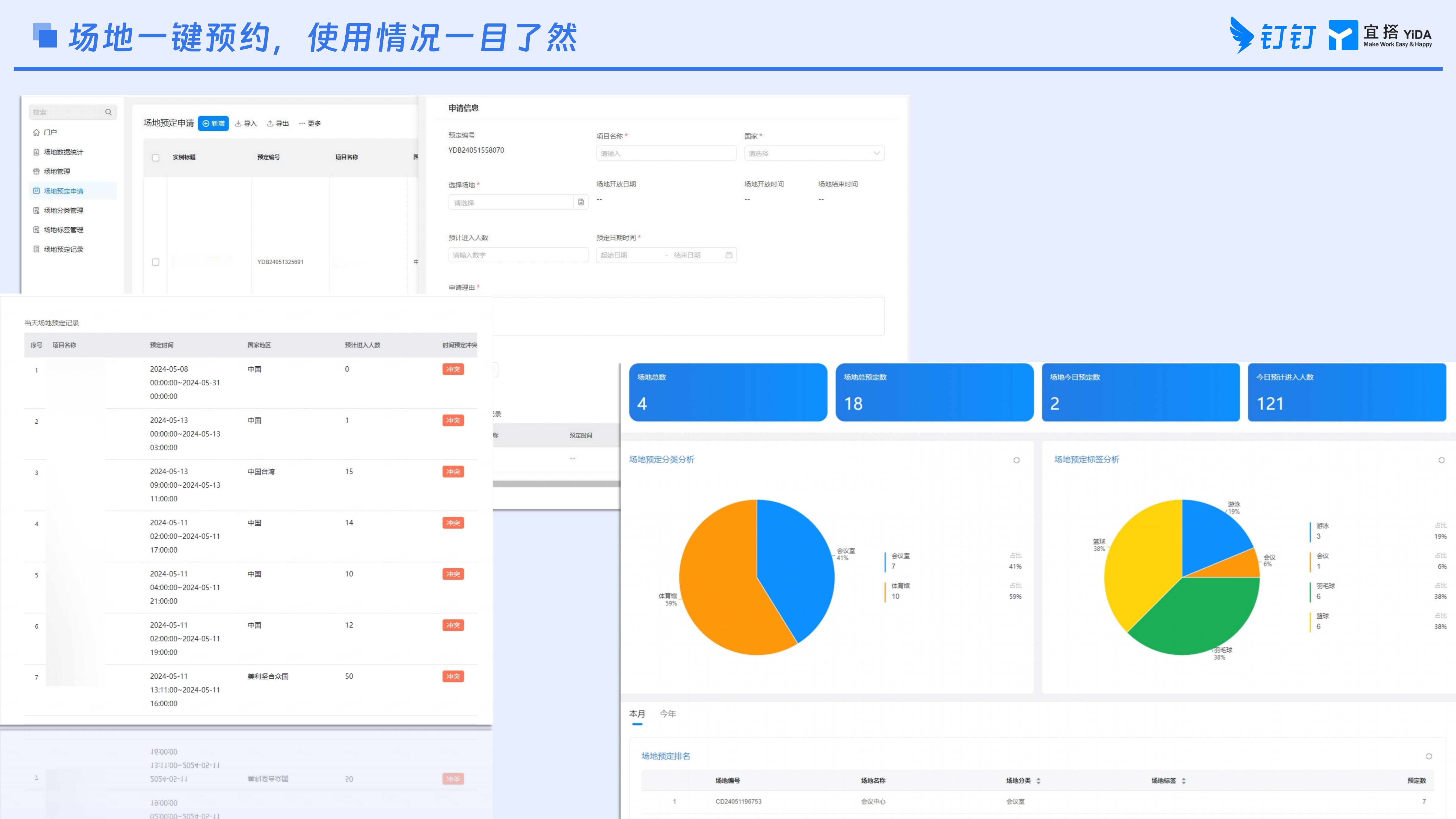Click the 冲突 tag in record row 5
This screenshot has height=819, width=1456.
click(453, 574)
